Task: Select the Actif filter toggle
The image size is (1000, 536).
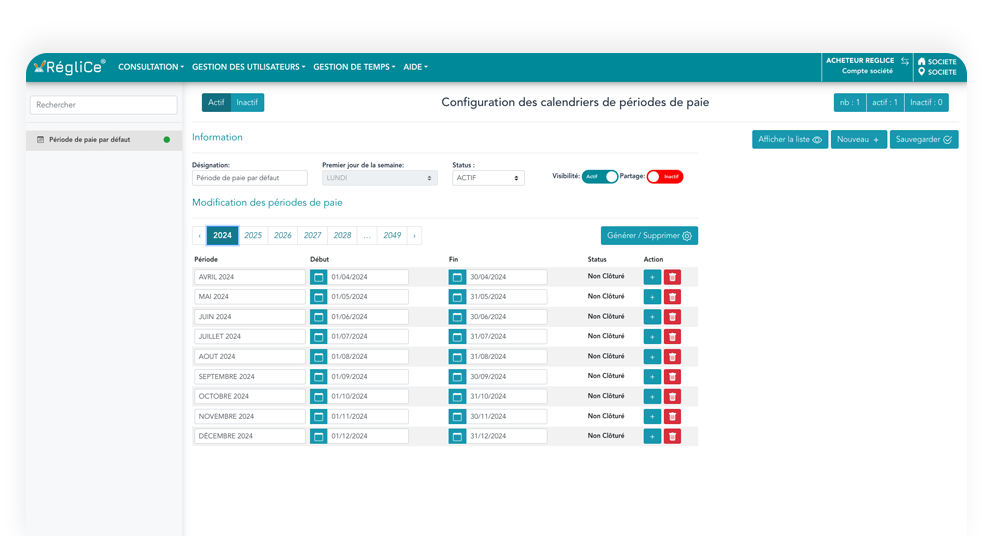Action: (216, 102)
